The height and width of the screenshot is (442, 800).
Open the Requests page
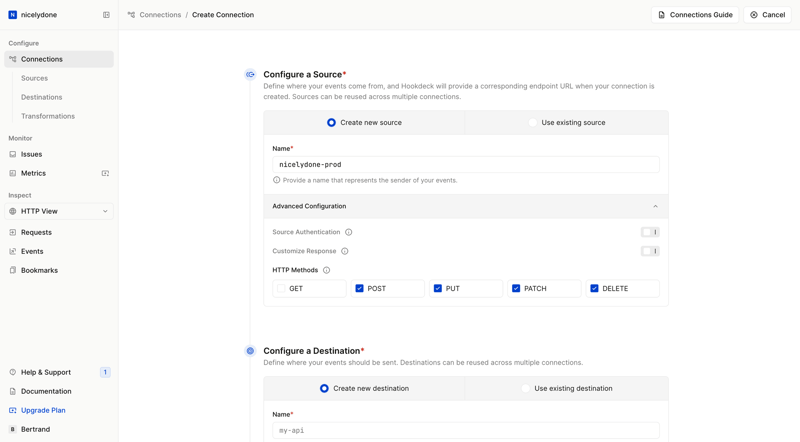[x=36, y=232]
